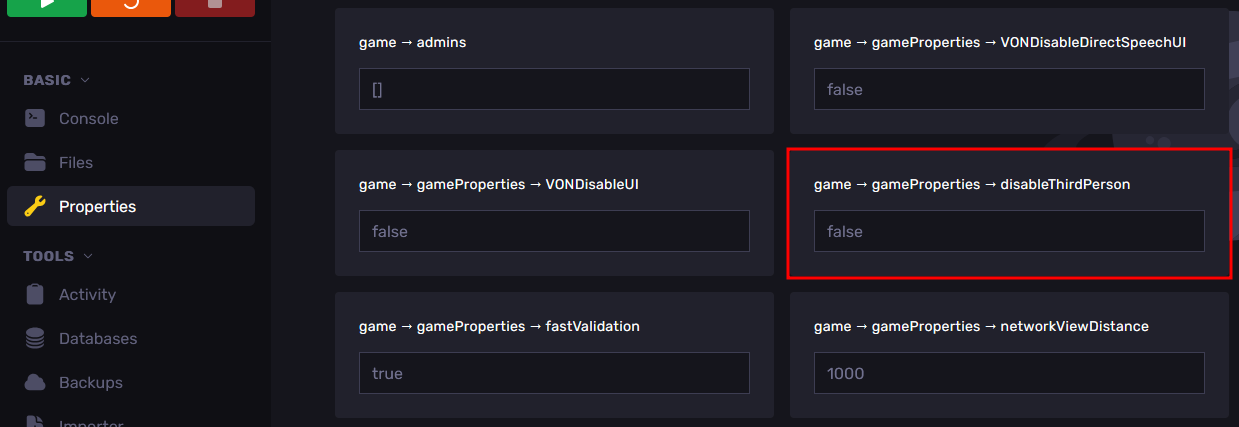Screen dimensions: 1239x427
Task: Click the red stop server button
Action: [x=214, y=7]
